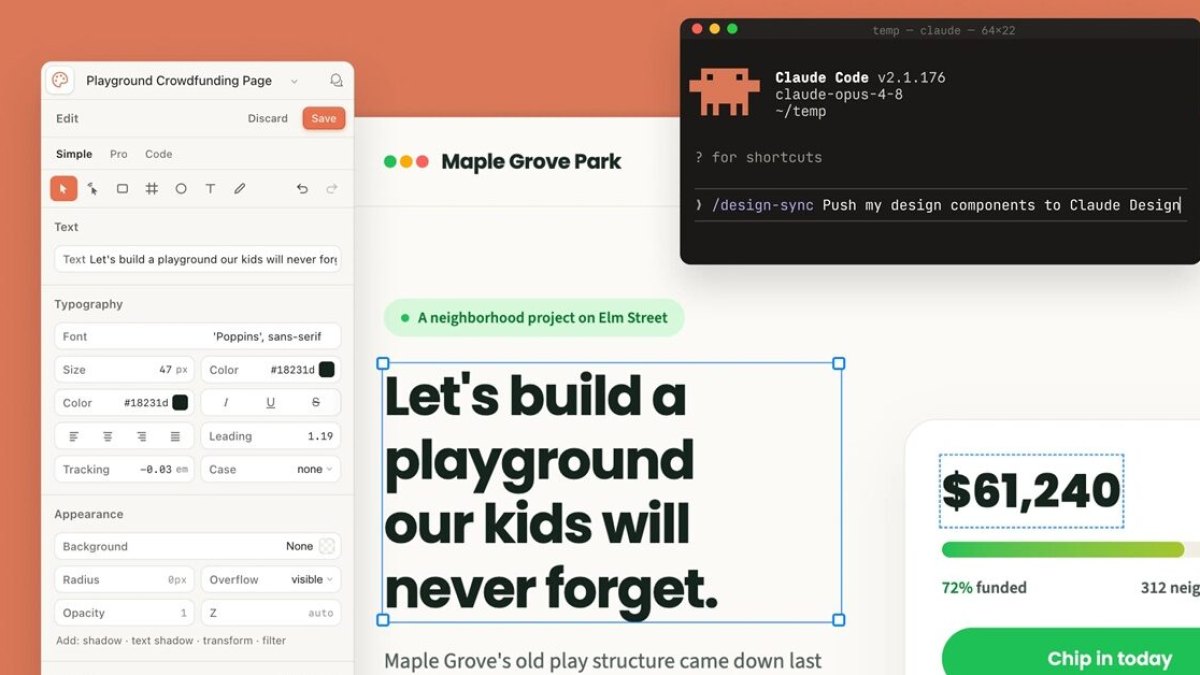This screenshot has height=675, width=1200.
Task: Select the rectangle shape tool
Action: (x=122, y=188)
